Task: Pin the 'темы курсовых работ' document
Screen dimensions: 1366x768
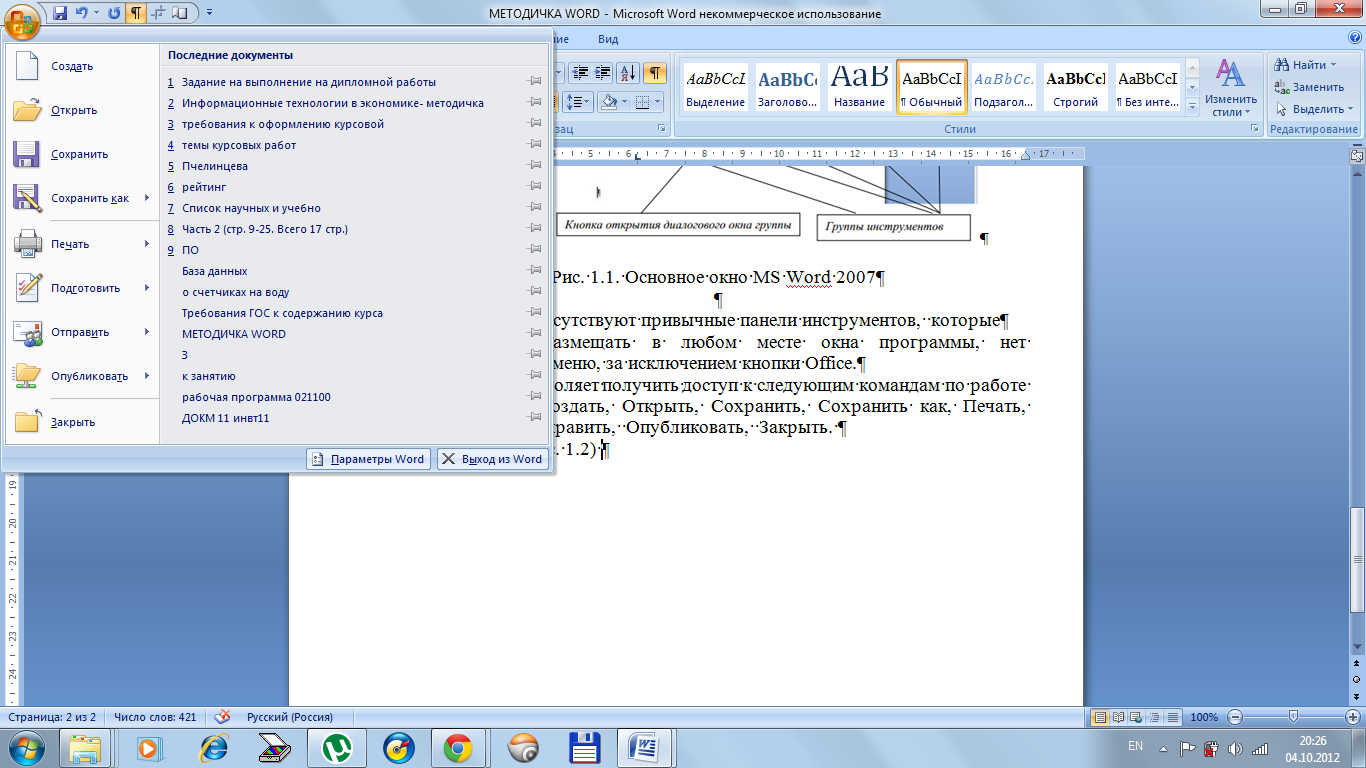Action: click(x=536, y=145)
